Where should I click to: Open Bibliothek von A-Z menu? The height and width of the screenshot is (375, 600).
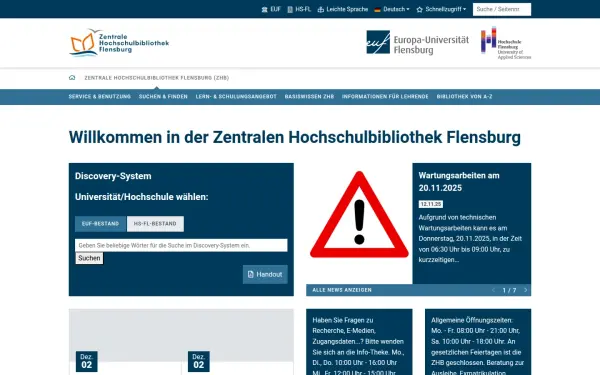tap(465, 97)
